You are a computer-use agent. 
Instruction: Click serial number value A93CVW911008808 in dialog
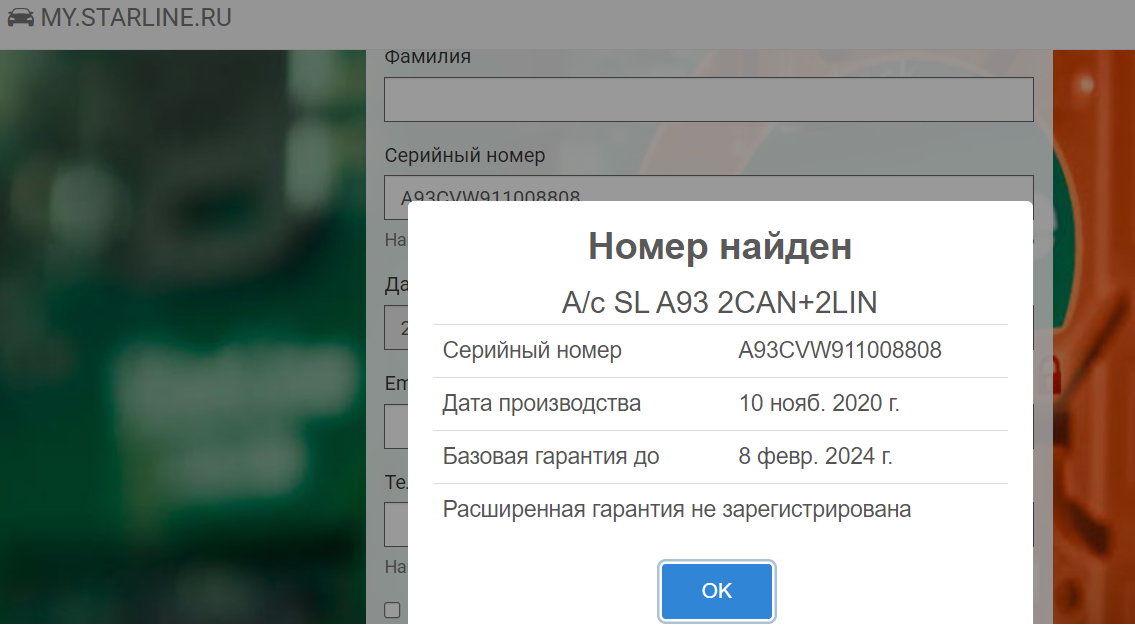[840, 351]
